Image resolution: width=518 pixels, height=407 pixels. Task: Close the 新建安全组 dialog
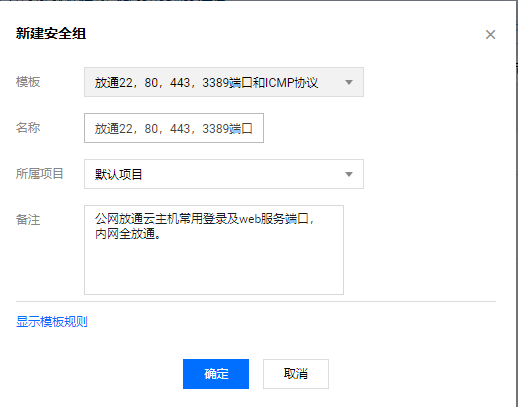tap(490, 34)
